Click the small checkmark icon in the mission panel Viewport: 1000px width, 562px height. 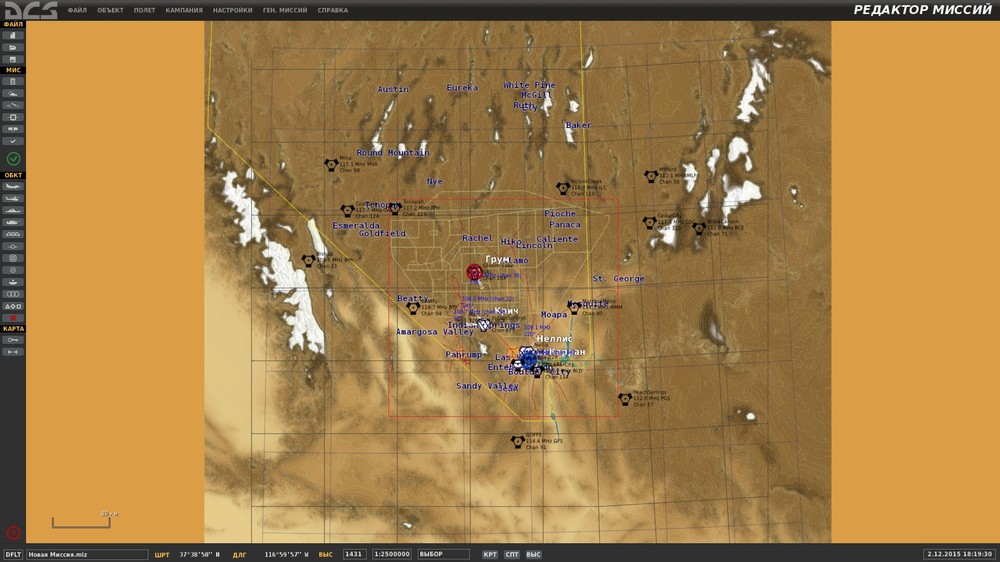pos(13,141)
